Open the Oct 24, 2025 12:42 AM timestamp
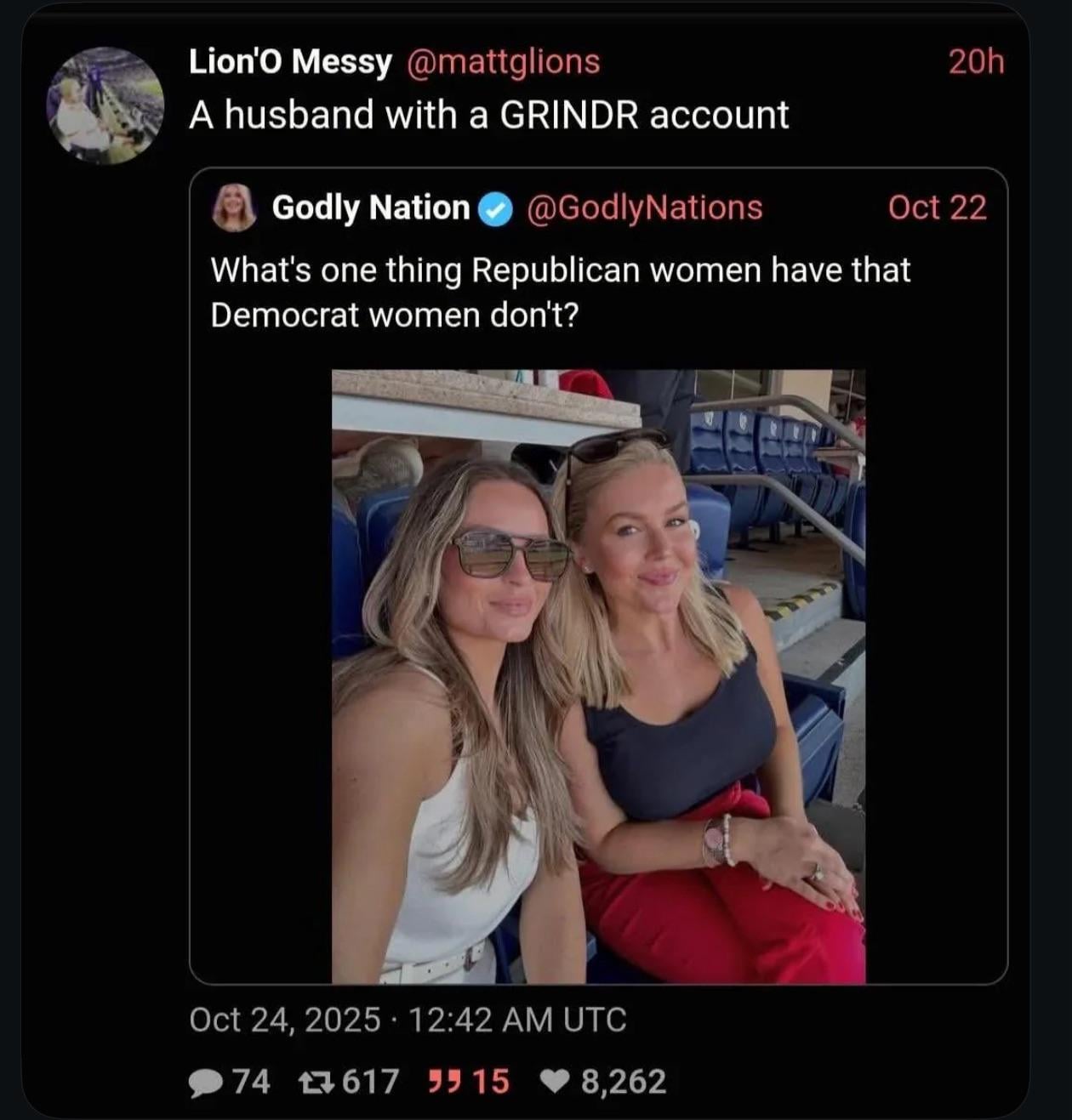Screen dimensions: 1072x1120 tap(408, 1019)
